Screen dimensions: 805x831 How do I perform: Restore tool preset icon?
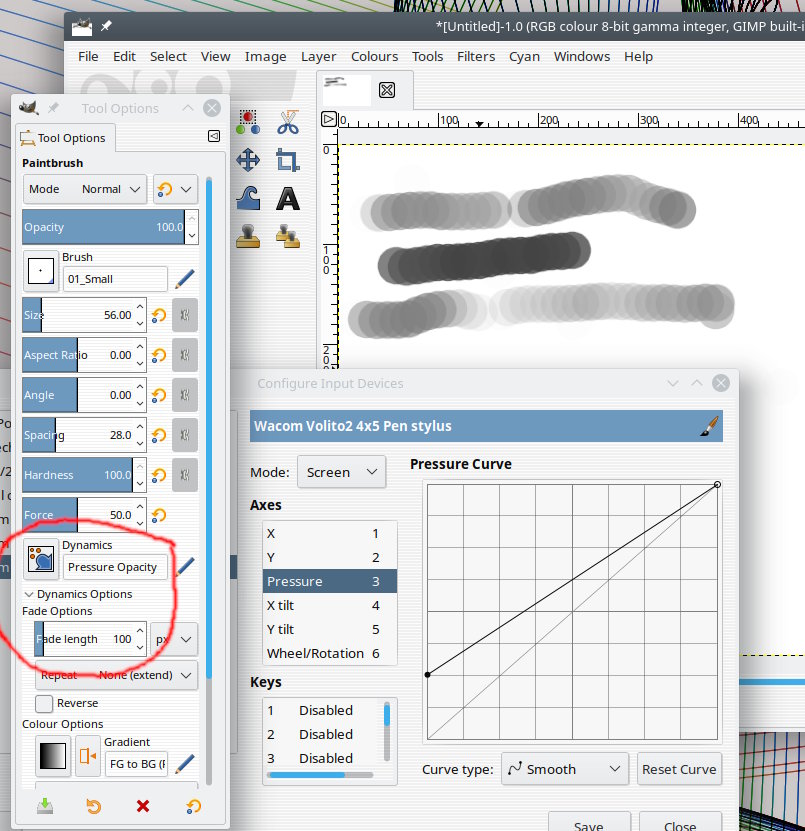point(93,806)
